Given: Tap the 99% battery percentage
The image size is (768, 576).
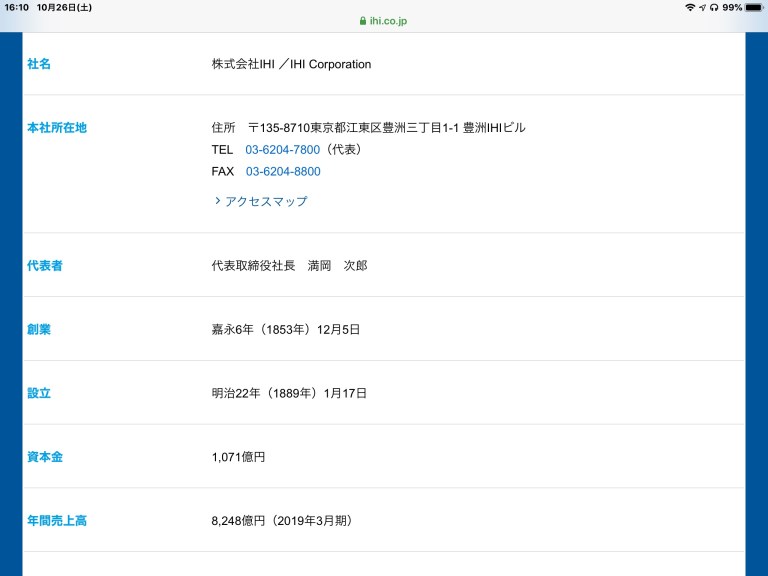Looking at the screenshot, I should pyautogui.click(x=732, y=7).
